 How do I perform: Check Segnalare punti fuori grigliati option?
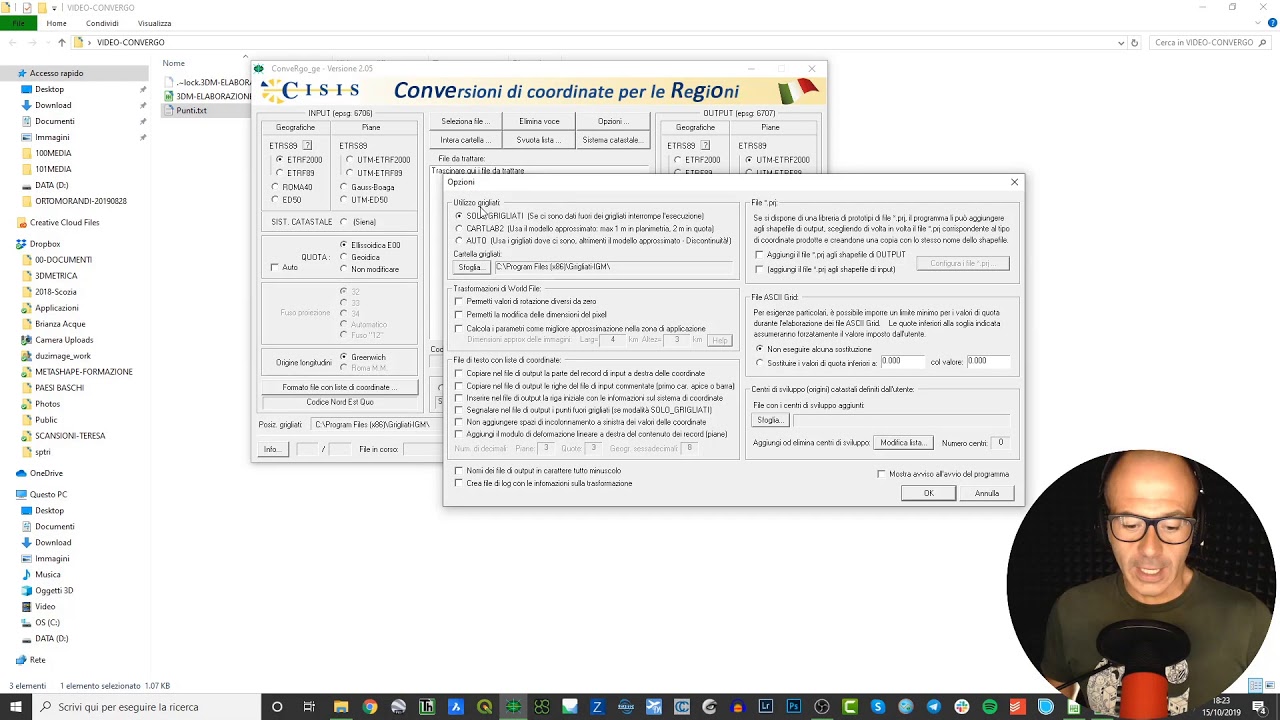pyautogui.click(x=459, y=410)
